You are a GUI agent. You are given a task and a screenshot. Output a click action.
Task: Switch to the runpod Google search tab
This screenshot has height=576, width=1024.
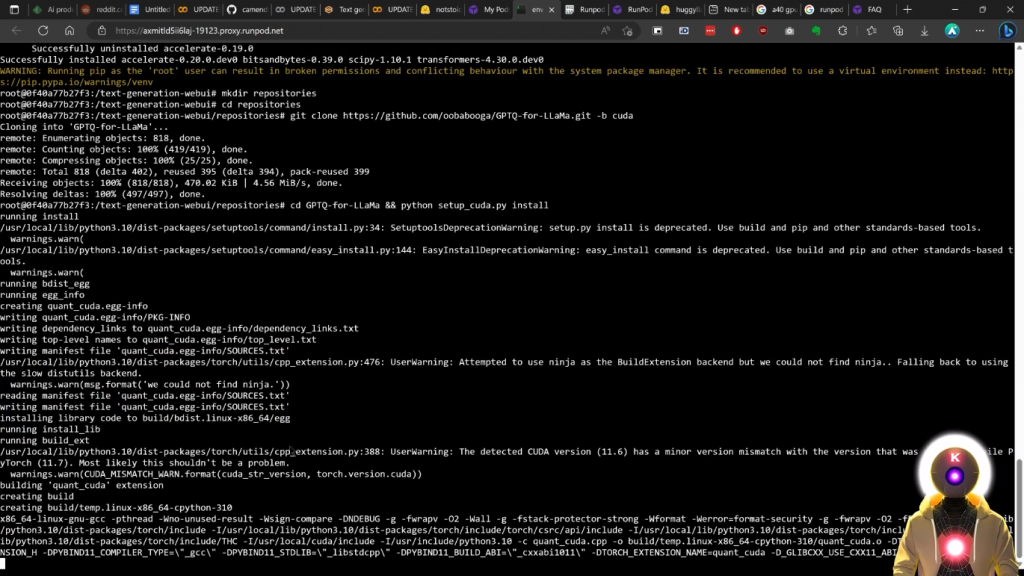tap(825, 10)
